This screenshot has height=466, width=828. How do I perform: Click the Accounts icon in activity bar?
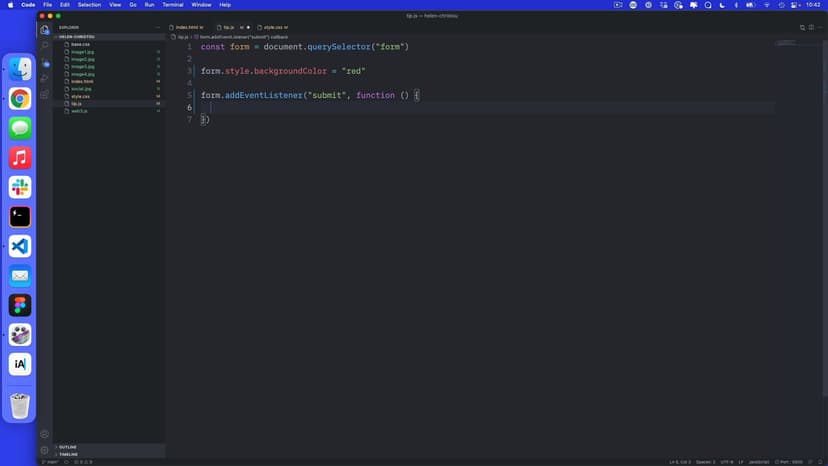45,434
